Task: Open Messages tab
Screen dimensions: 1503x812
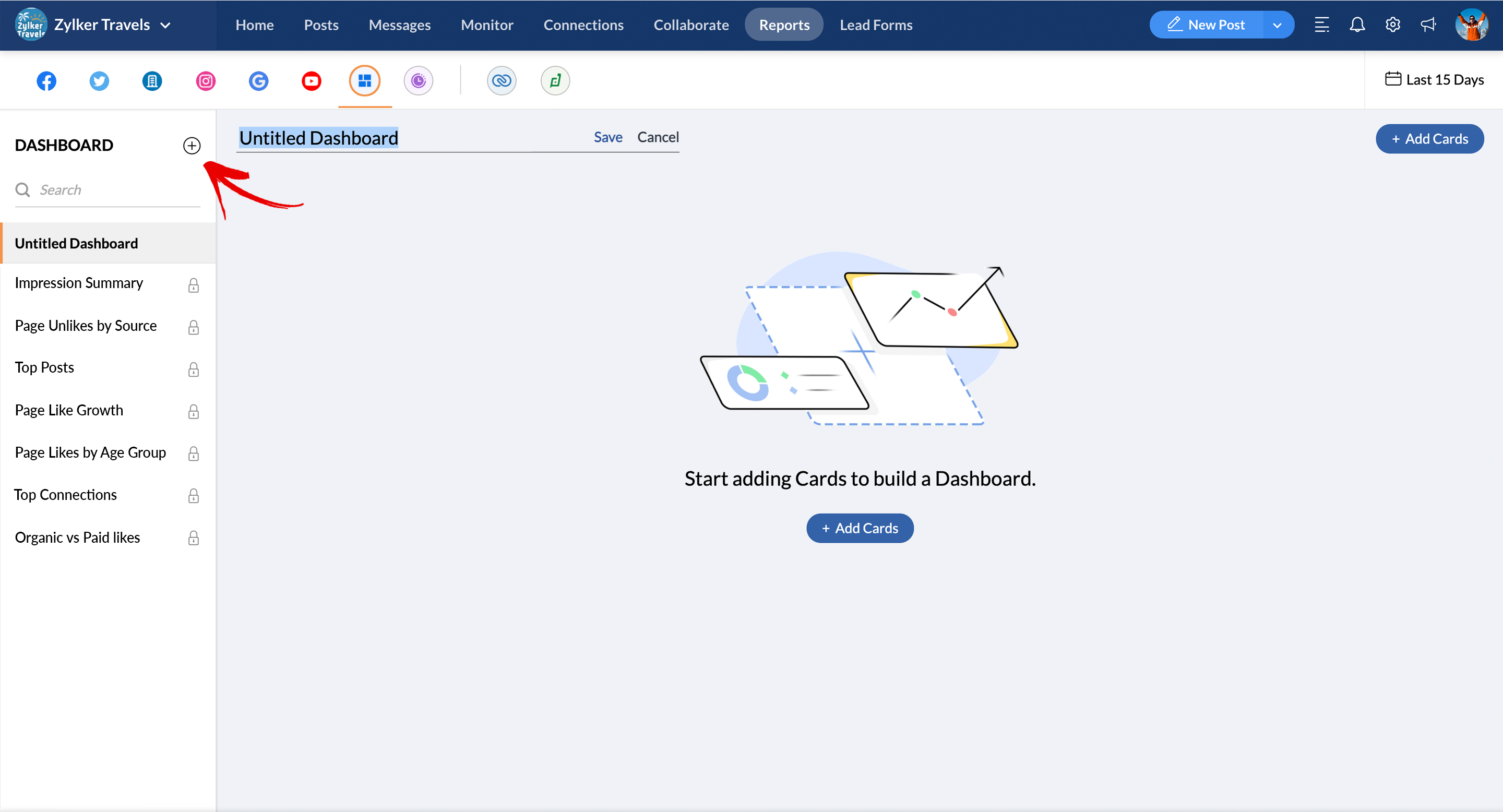Action: pos(400,25)
